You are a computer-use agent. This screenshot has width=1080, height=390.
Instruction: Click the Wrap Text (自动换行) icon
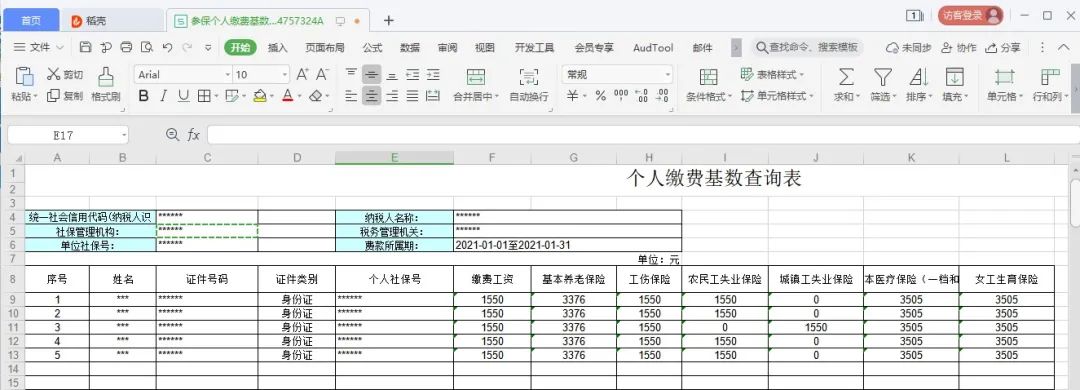click(x=528, y=76)
